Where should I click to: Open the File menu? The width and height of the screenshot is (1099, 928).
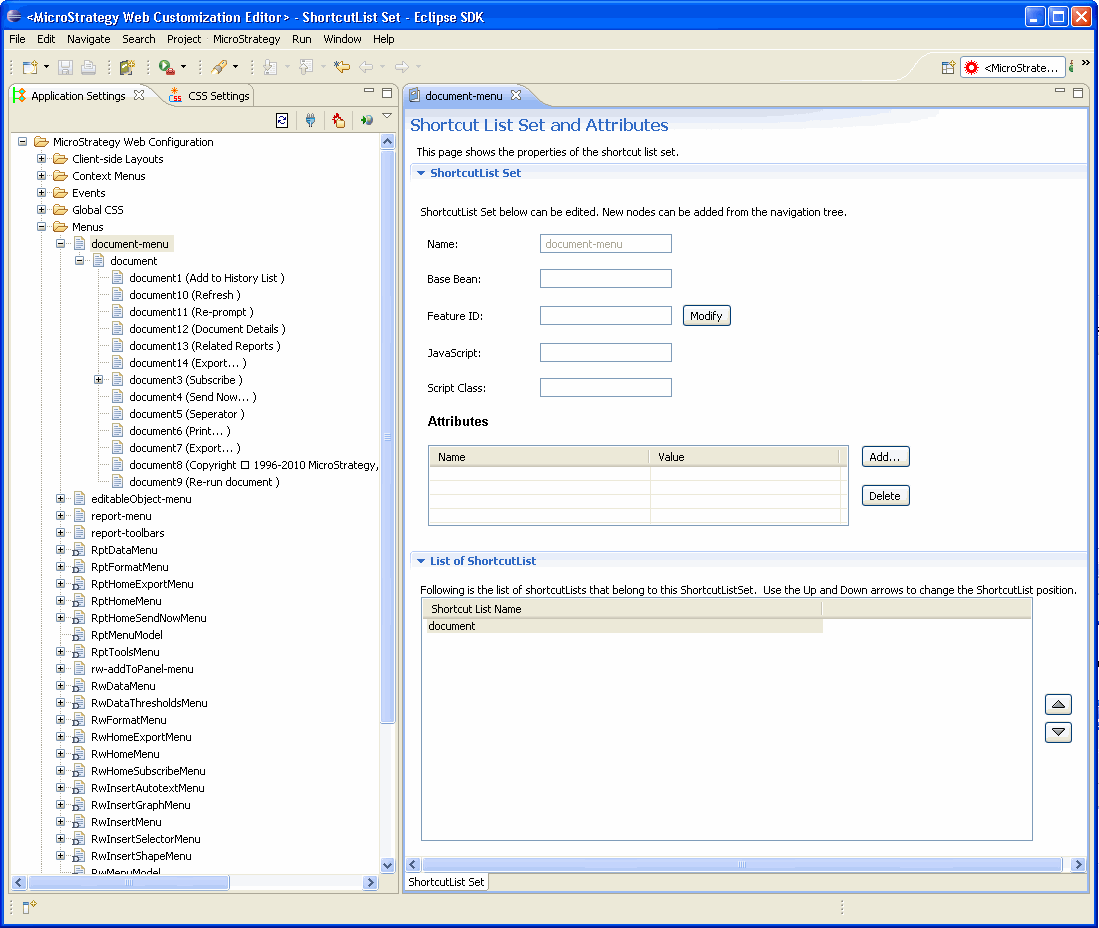[x=18, y=39]
